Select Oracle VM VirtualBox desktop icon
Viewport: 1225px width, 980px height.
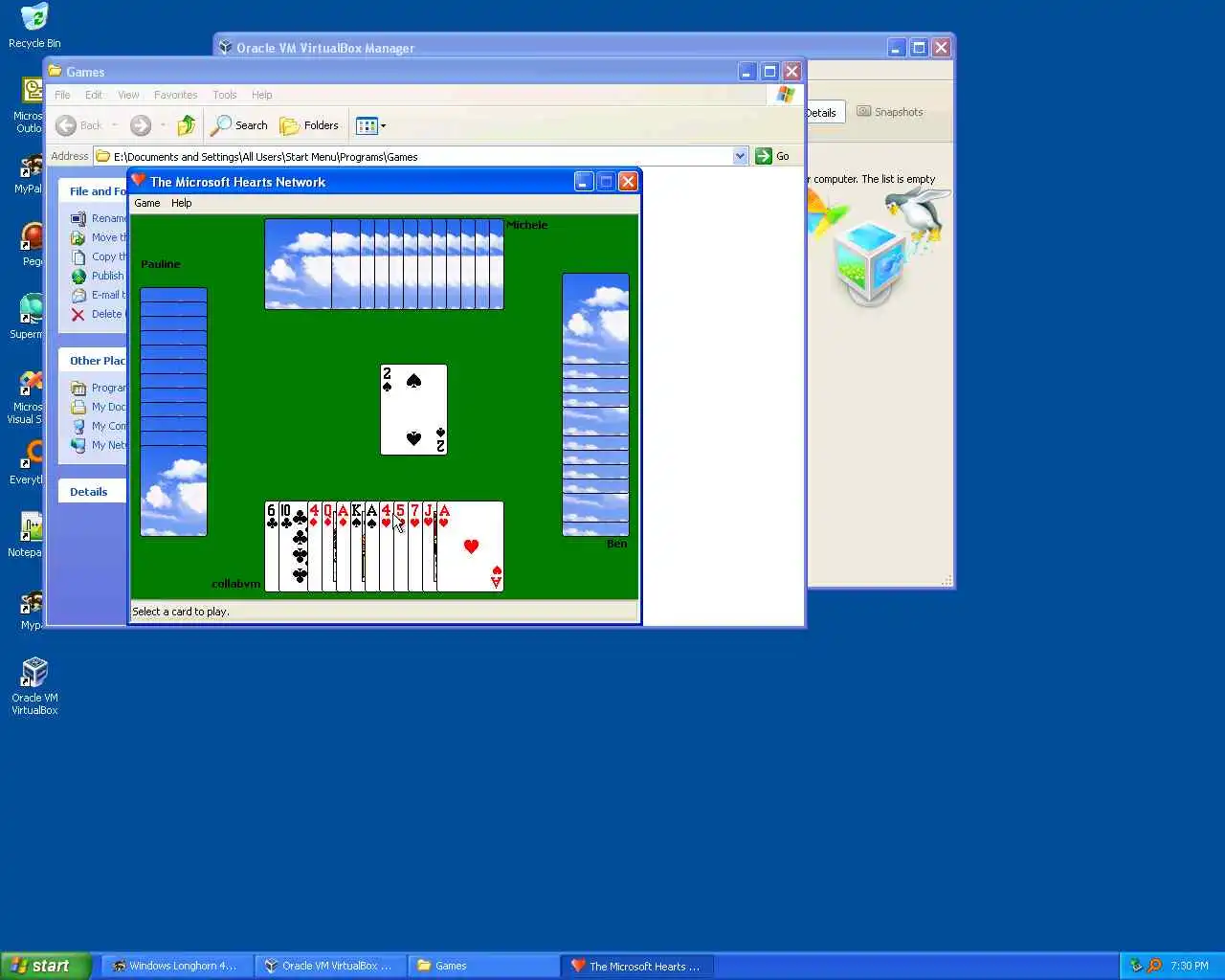click(34, 686)
